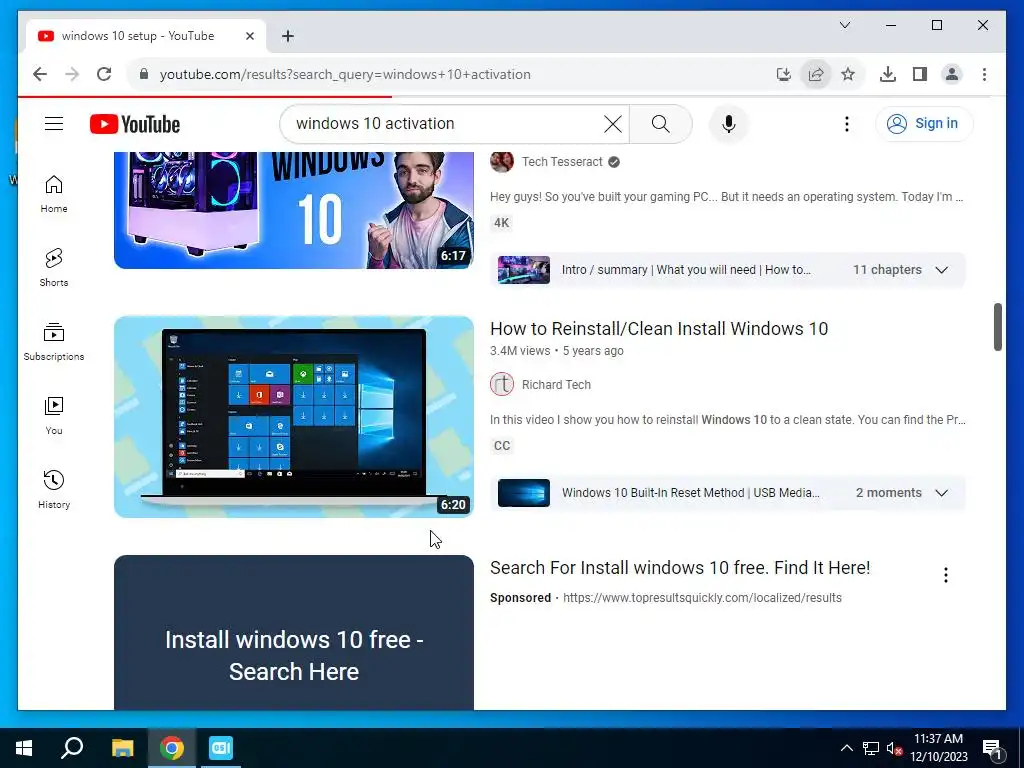Open the sponsored ad's three-dot options

946,575
